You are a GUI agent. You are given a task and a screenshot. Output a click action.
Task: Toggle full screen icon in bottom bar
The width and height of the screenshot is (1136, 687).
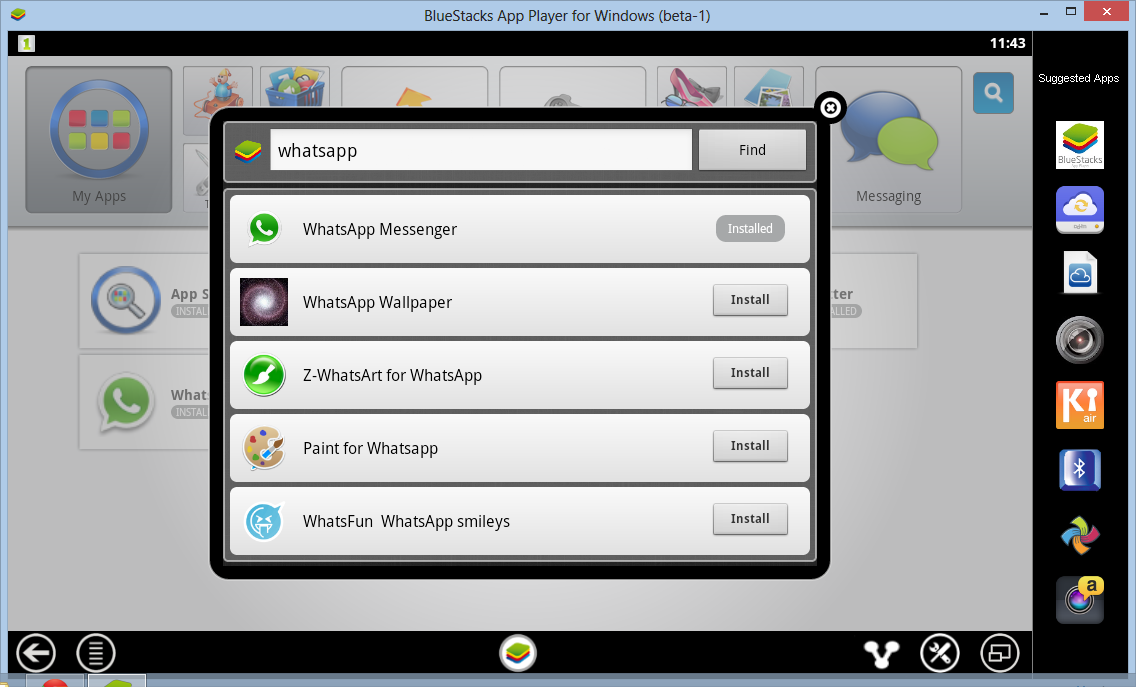coord(1000,654)
